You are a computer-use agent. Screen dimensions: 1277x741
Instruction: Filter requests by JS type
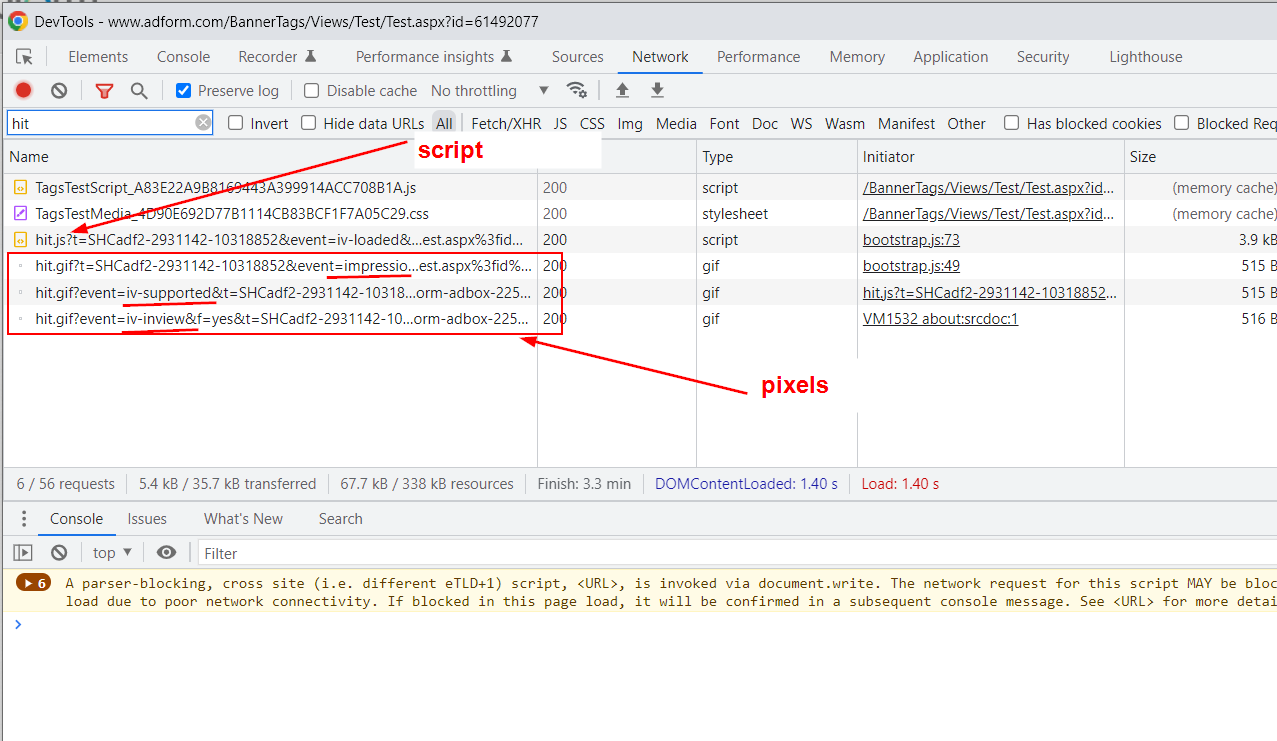[560, 123]
